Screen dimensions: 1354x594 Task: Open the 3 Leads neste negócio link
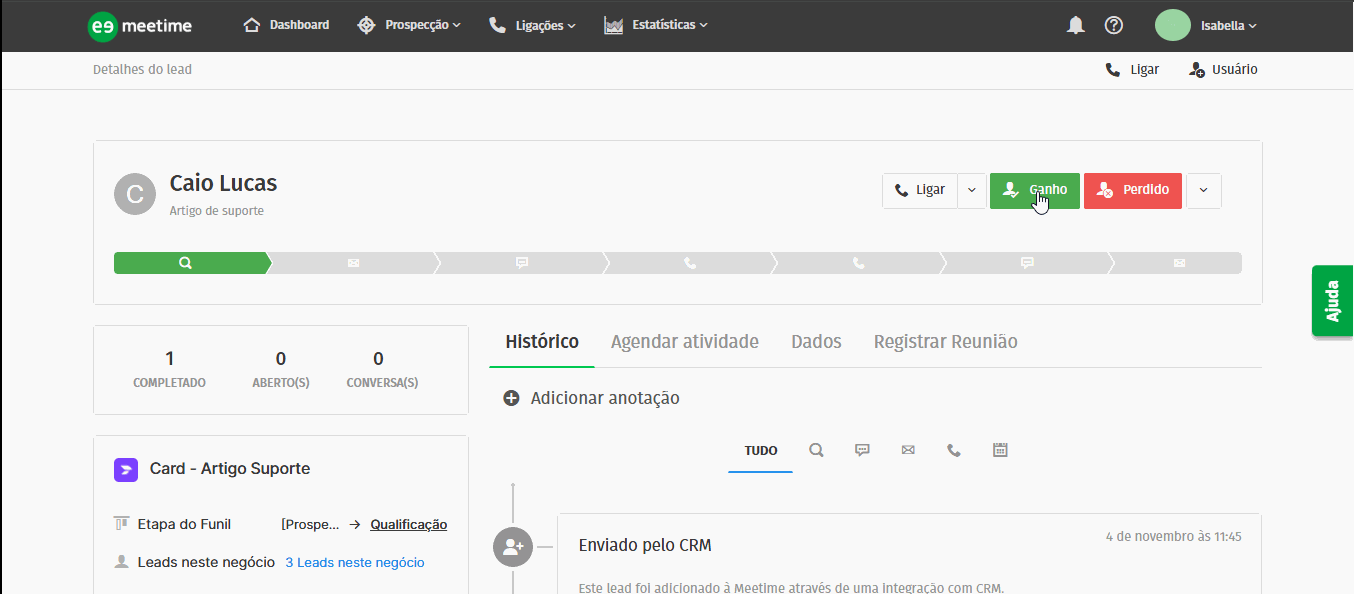(x=354, y=563)
